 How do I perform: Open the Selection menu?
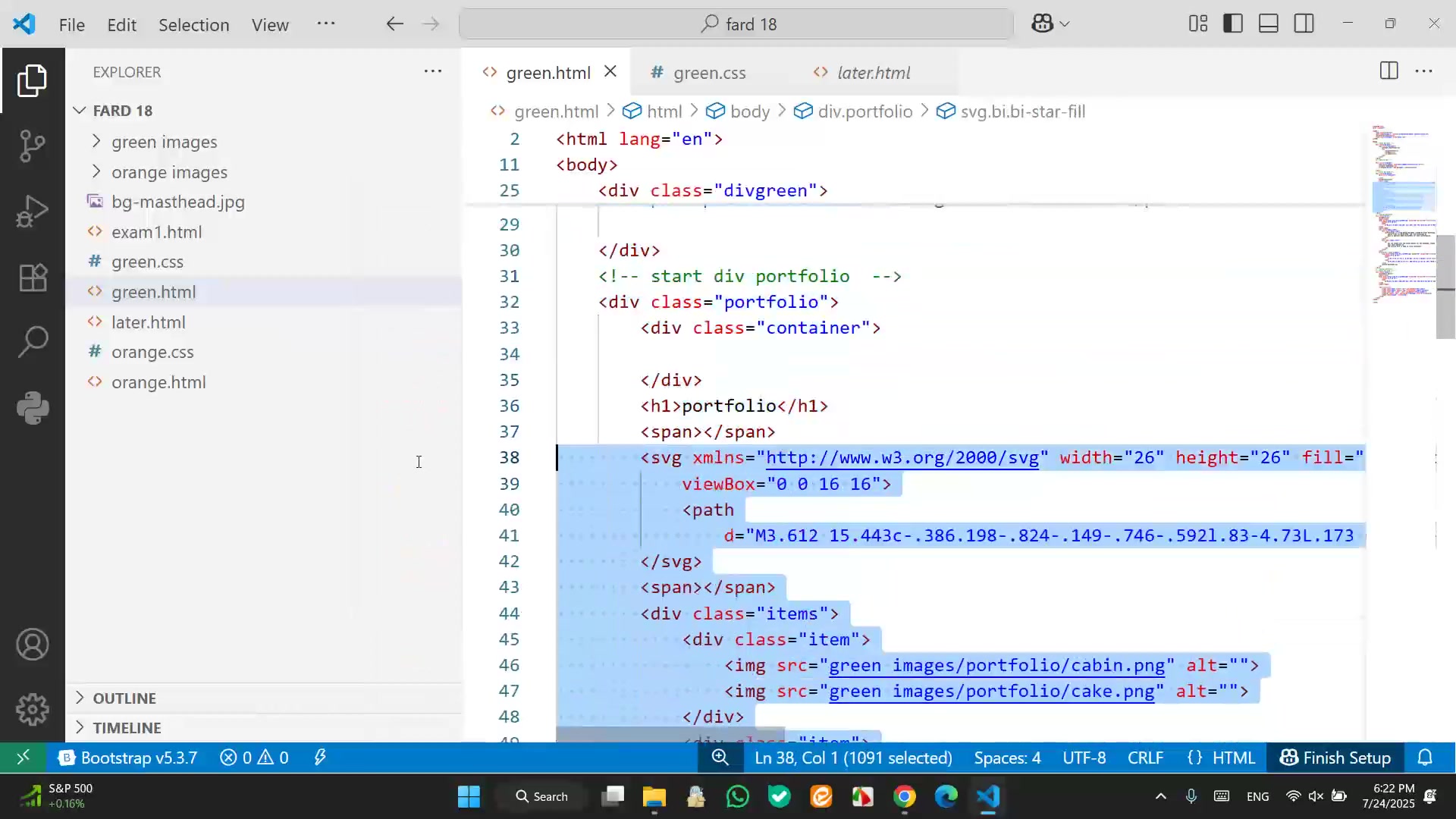point(193,25)
